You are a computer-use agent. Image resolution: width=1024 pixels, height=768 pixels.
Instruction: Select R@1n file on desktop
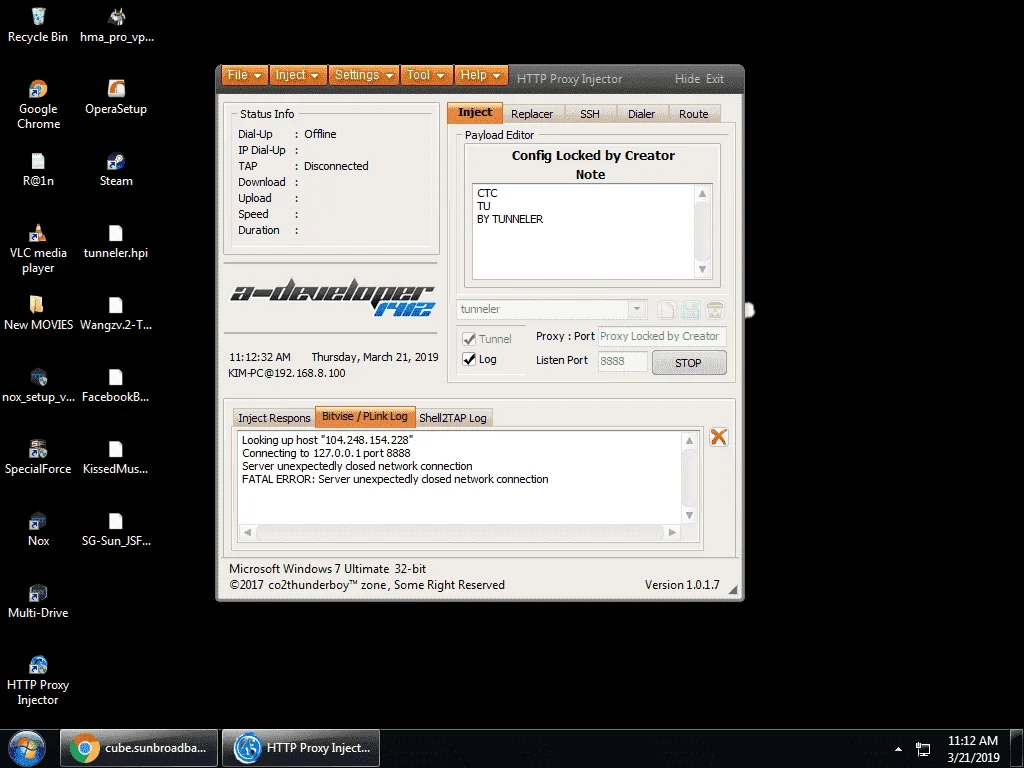coord(38,170)
